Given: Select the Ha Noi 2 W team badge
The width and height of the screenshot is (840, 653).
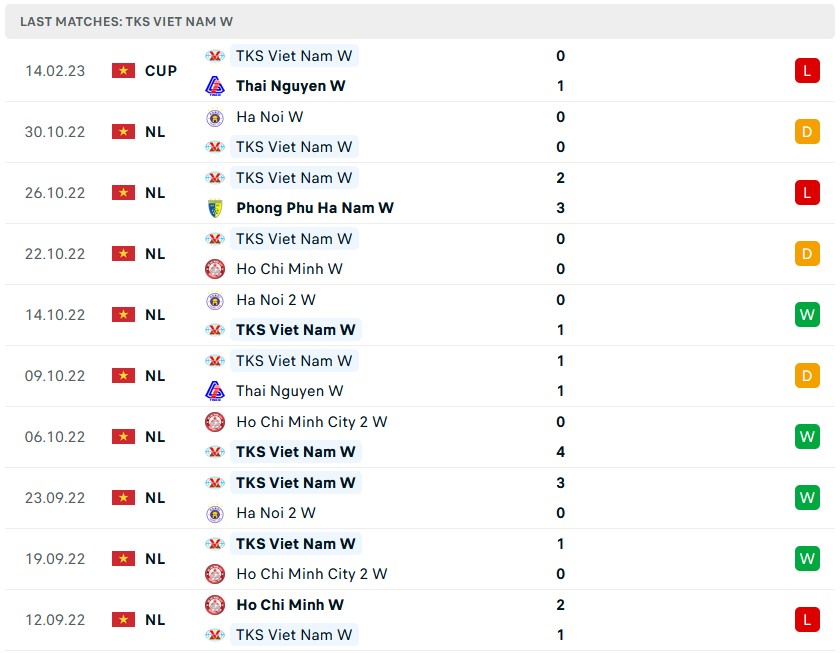Looking at the screenshot, I should tap(215, 300).
